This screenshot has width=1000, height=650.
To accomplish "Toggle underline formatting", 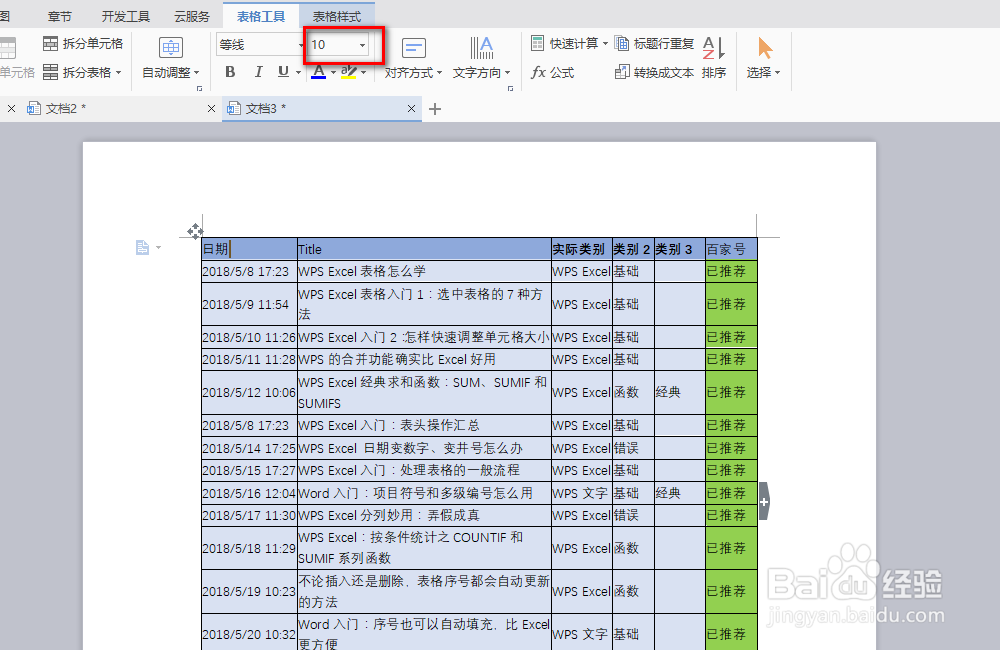I will [284, 72].
